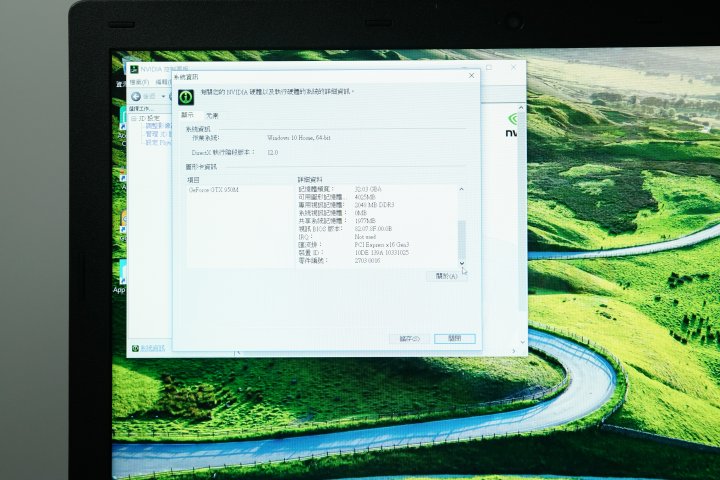Click the DirectX version value 12.0
The width and height of the screenshot is (720, 480).
pos(272,152)
